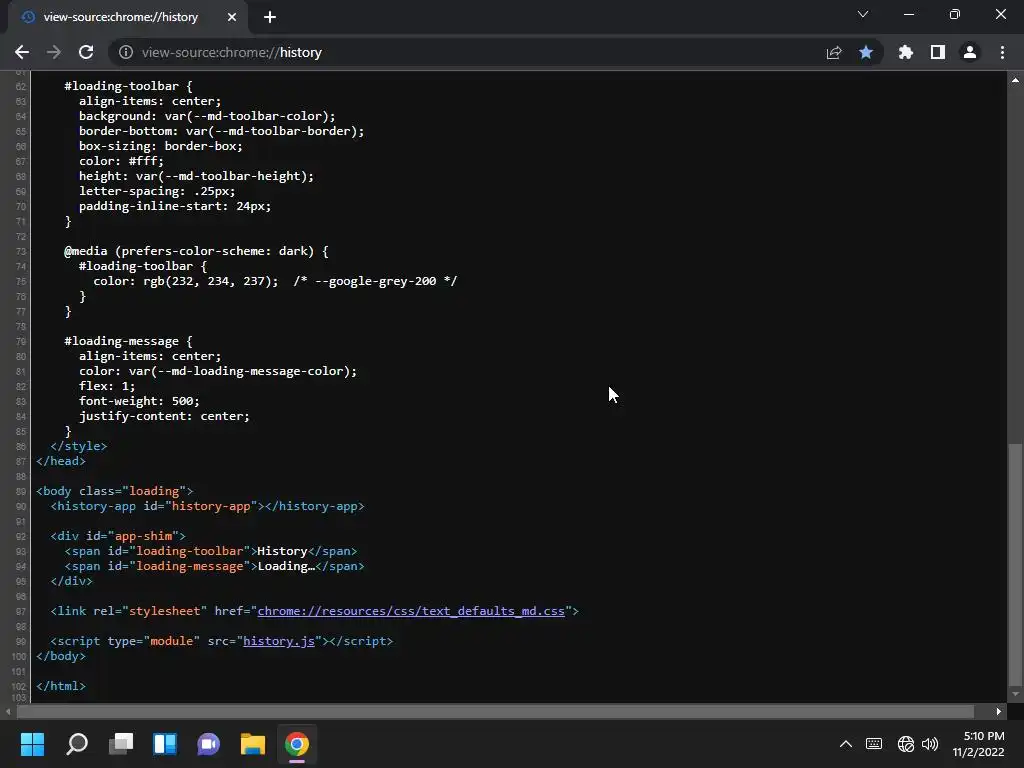The image size is (1024, 768).
Task: Click the '</style>' closing tag
Action: coord(78,447)
